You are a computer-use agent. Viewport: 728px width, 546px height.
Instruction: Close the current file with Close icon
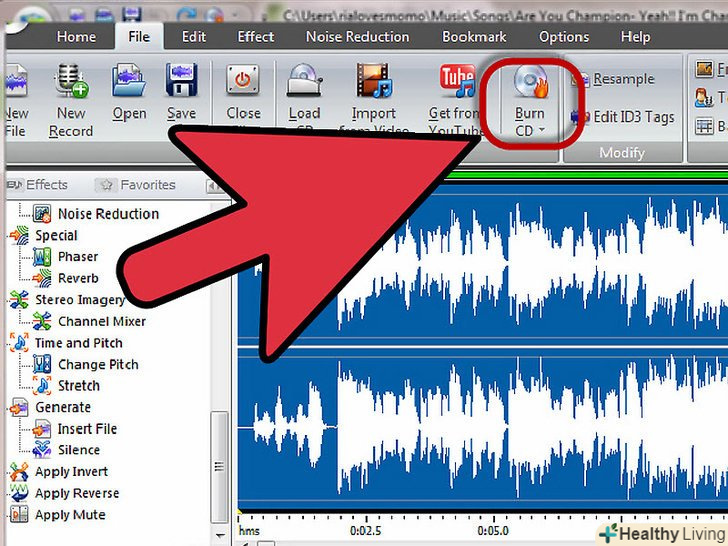(242, 79)
